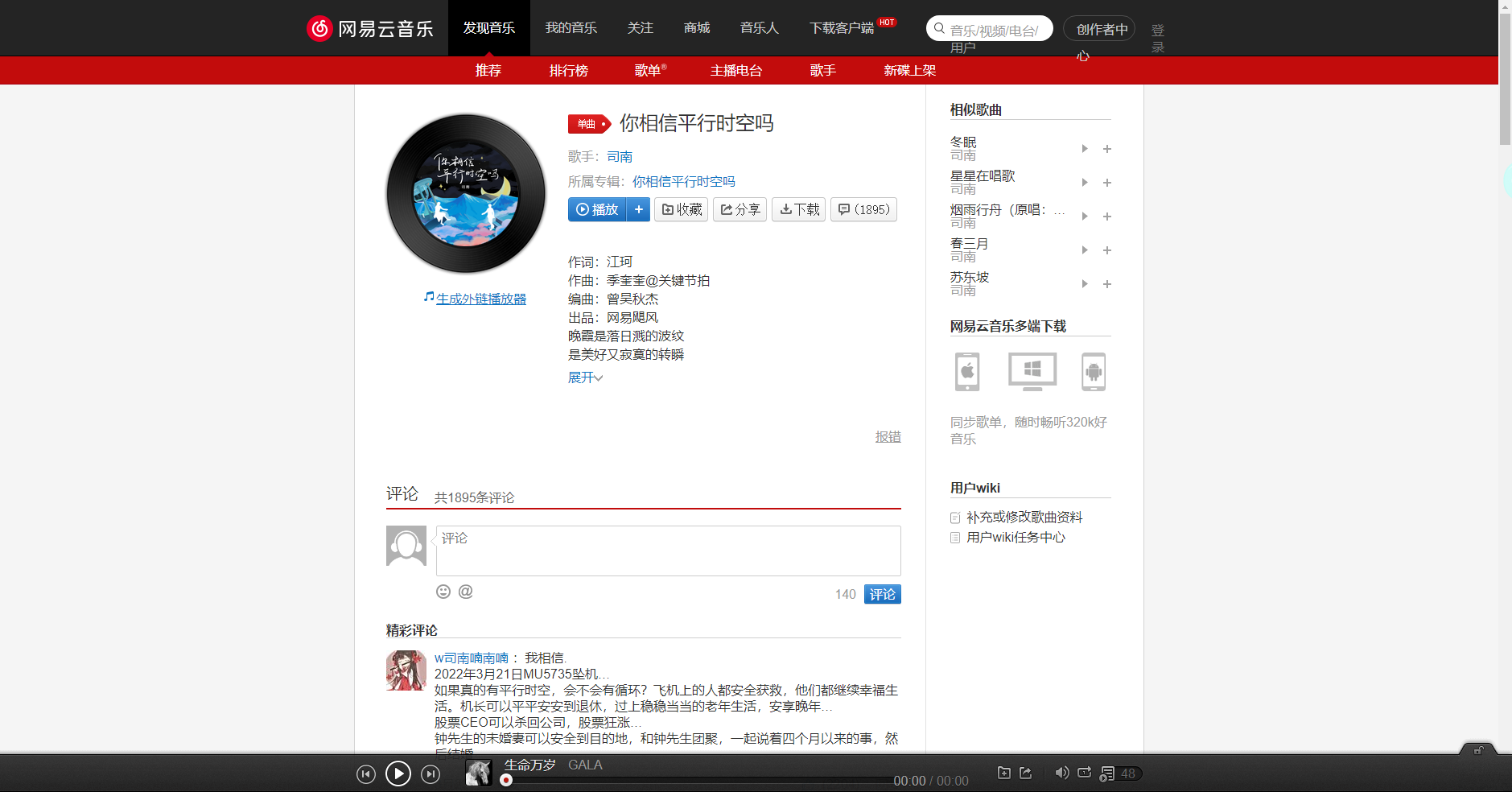
Task: Skip to the next track in player bar
Action: pyautogui.click(x=431, y=774)
